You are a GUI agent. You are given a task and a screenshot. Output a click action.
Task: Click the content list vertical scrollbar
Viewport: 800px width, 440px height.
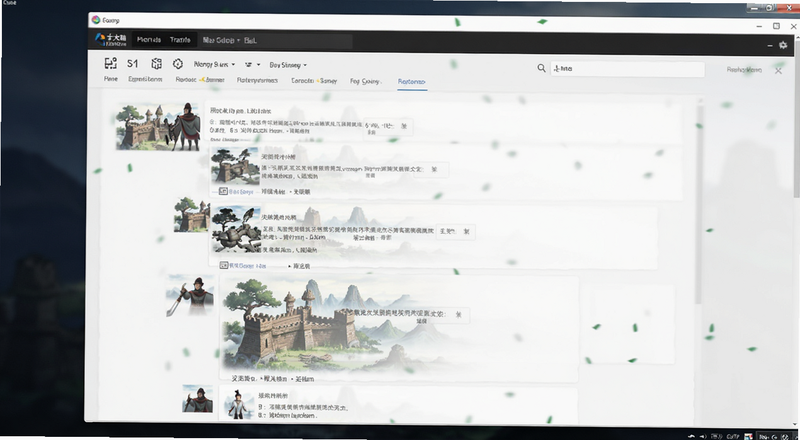[698, 204]
